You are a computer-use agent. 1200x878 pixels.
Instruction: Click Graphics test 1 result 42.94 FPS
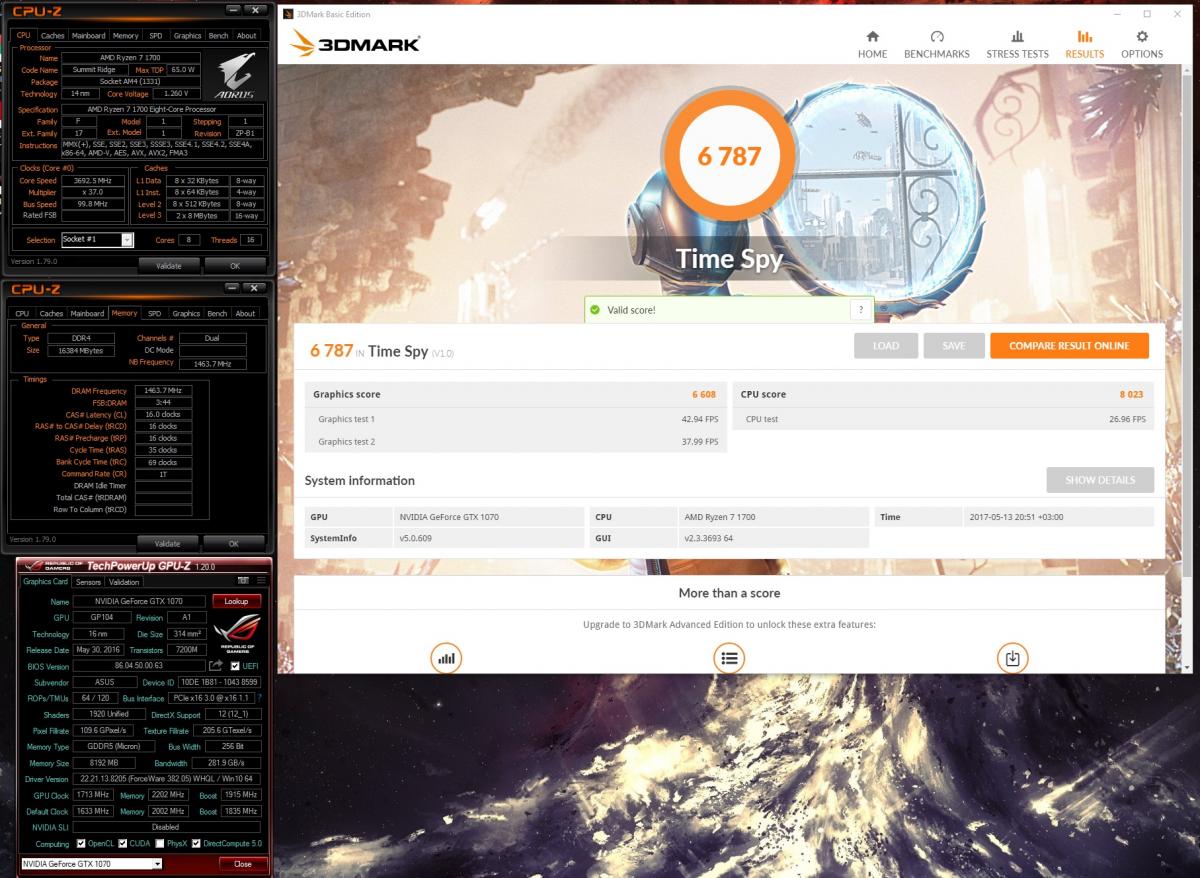click(699, 419)
